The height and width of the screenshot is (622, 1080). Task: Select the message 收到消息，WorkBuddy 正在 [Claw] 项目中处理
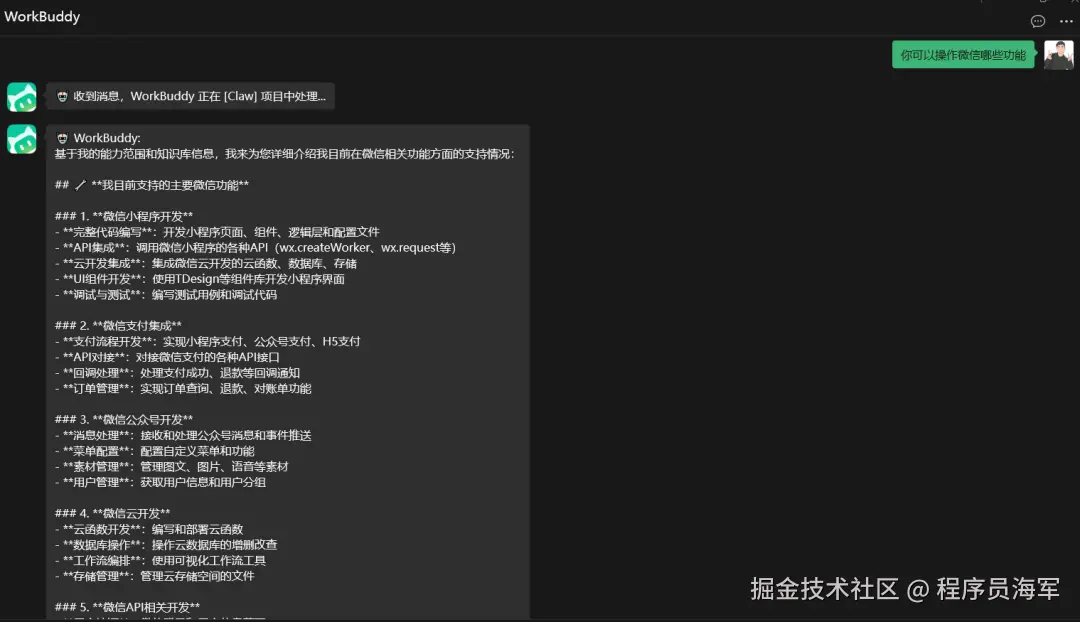tap(191, 96)
